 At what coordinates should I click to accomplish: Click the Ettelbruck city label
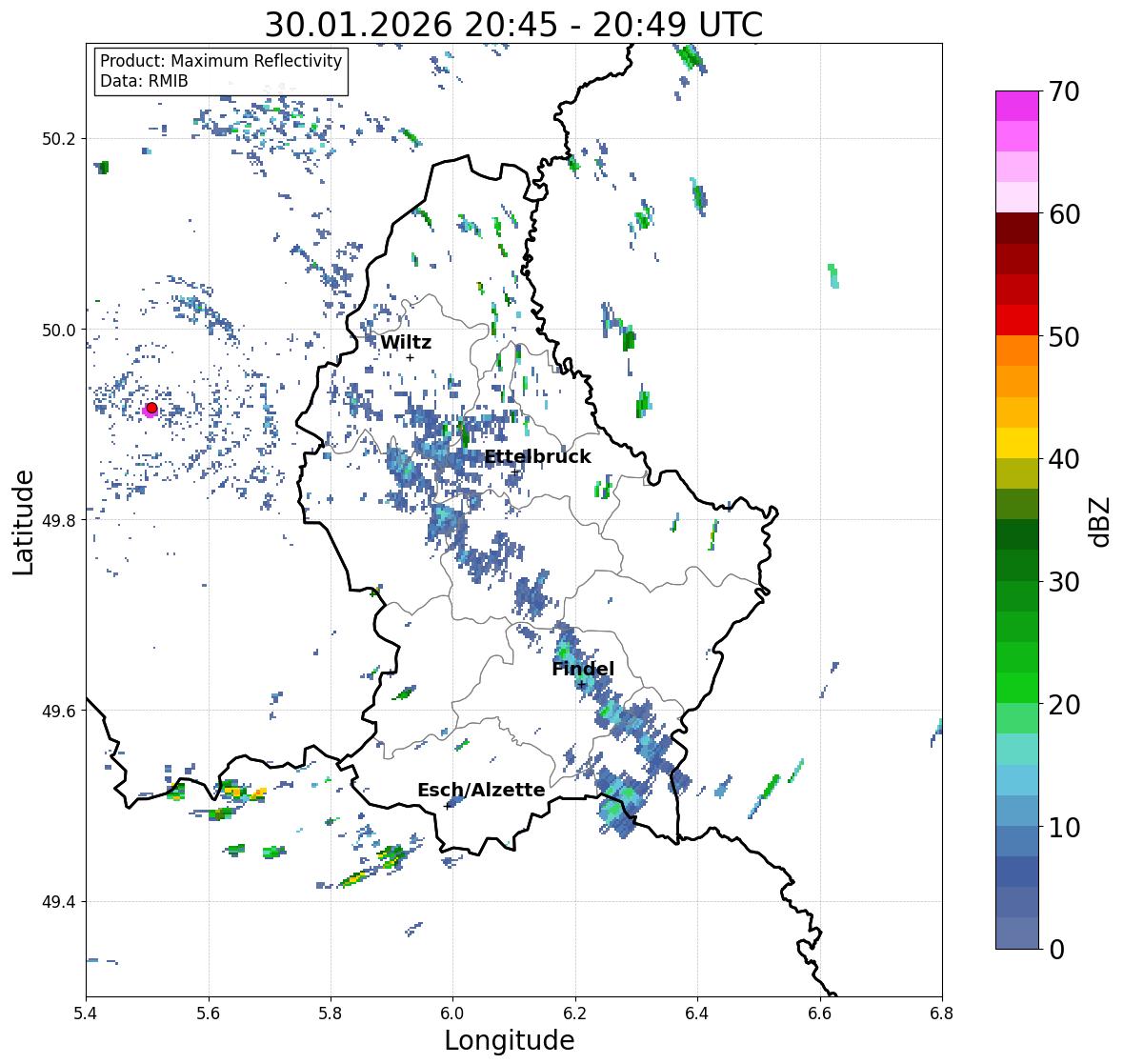coord(537,457)
